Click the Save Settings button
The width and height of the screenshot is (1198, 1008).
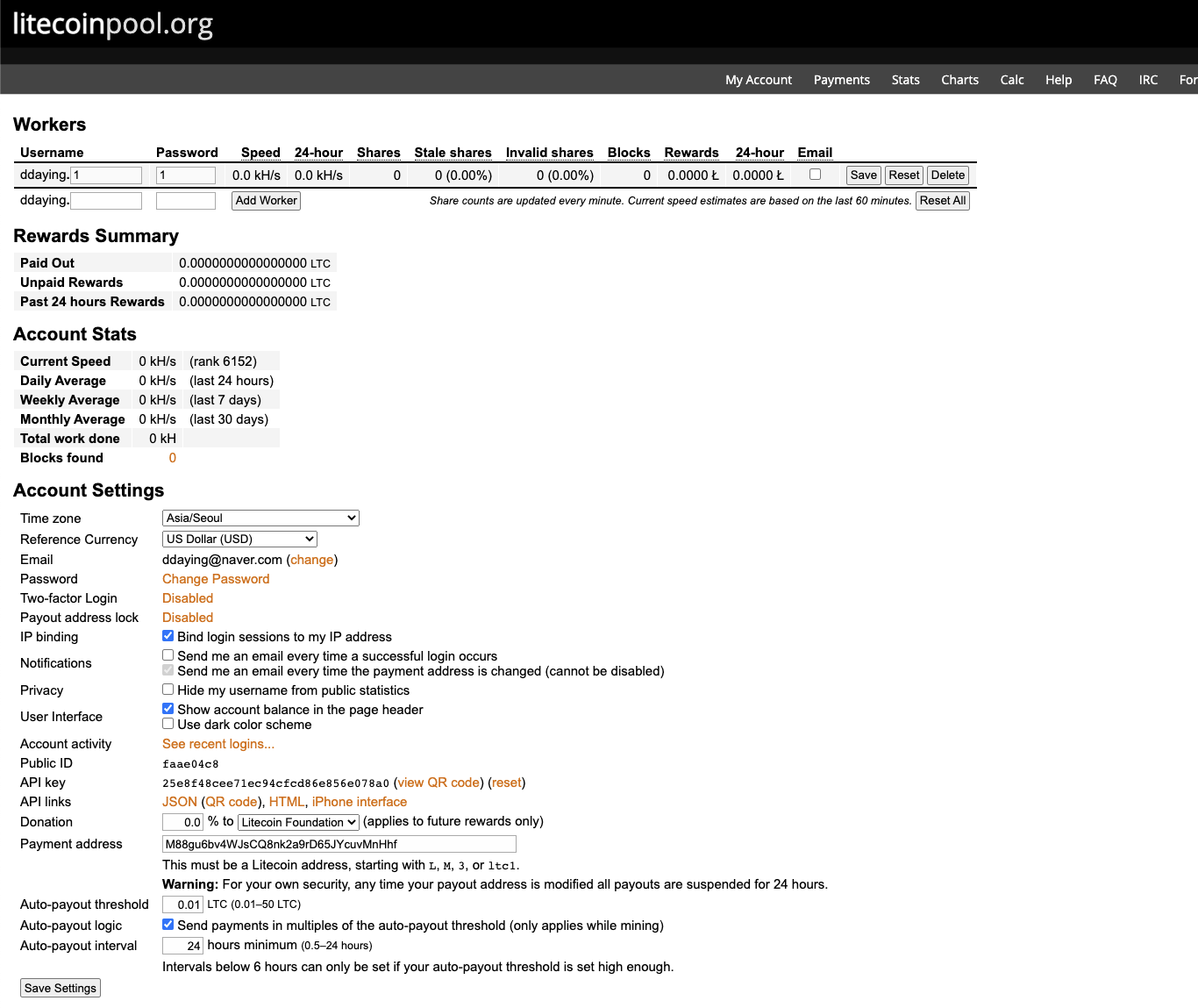pos(61,988)
